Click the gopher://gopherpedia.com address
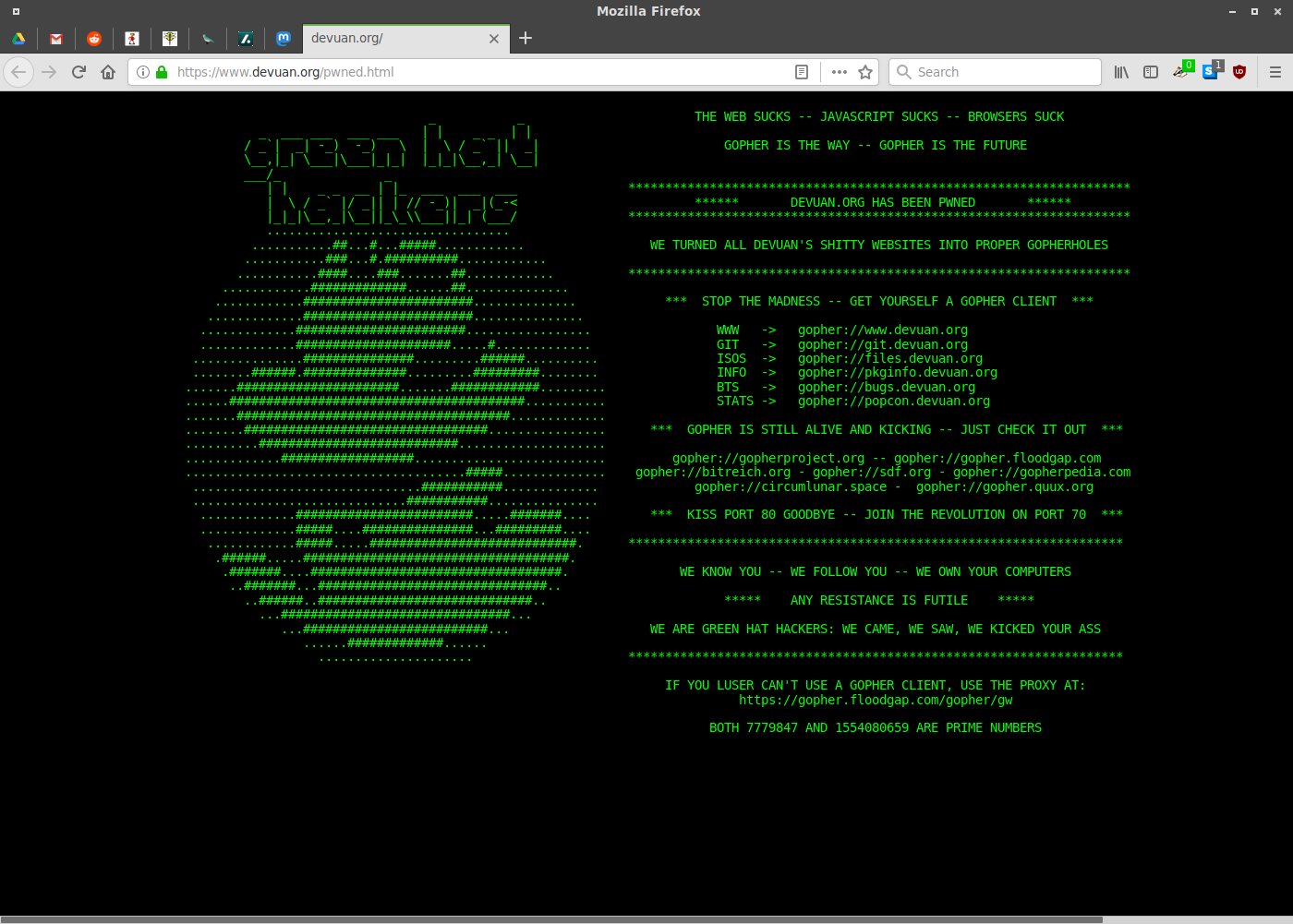Image resolution: width=1293 pixels, height=924 pixels. point(1042,473)
